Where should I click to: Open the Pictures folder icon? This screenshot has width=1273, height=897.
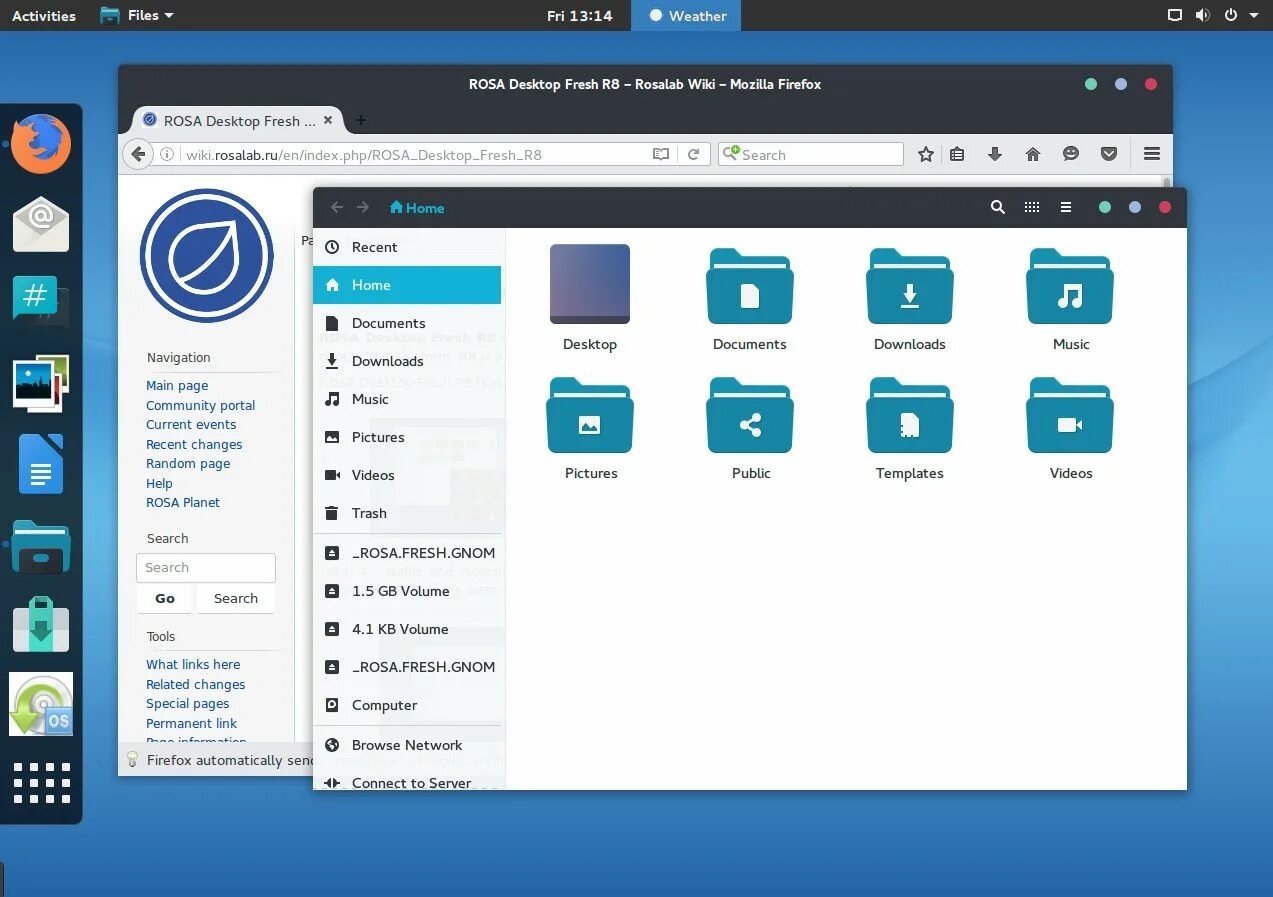[x=590, y=416]
